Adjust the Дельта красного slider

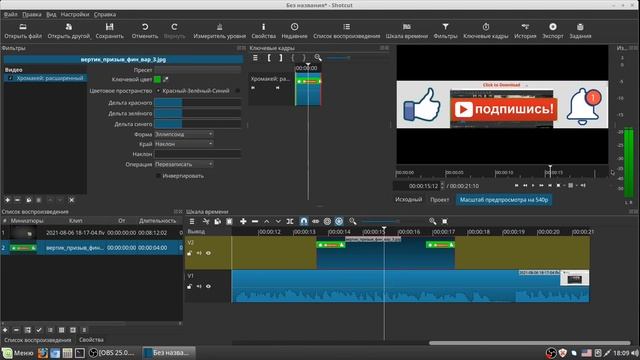tap(198, 103)
